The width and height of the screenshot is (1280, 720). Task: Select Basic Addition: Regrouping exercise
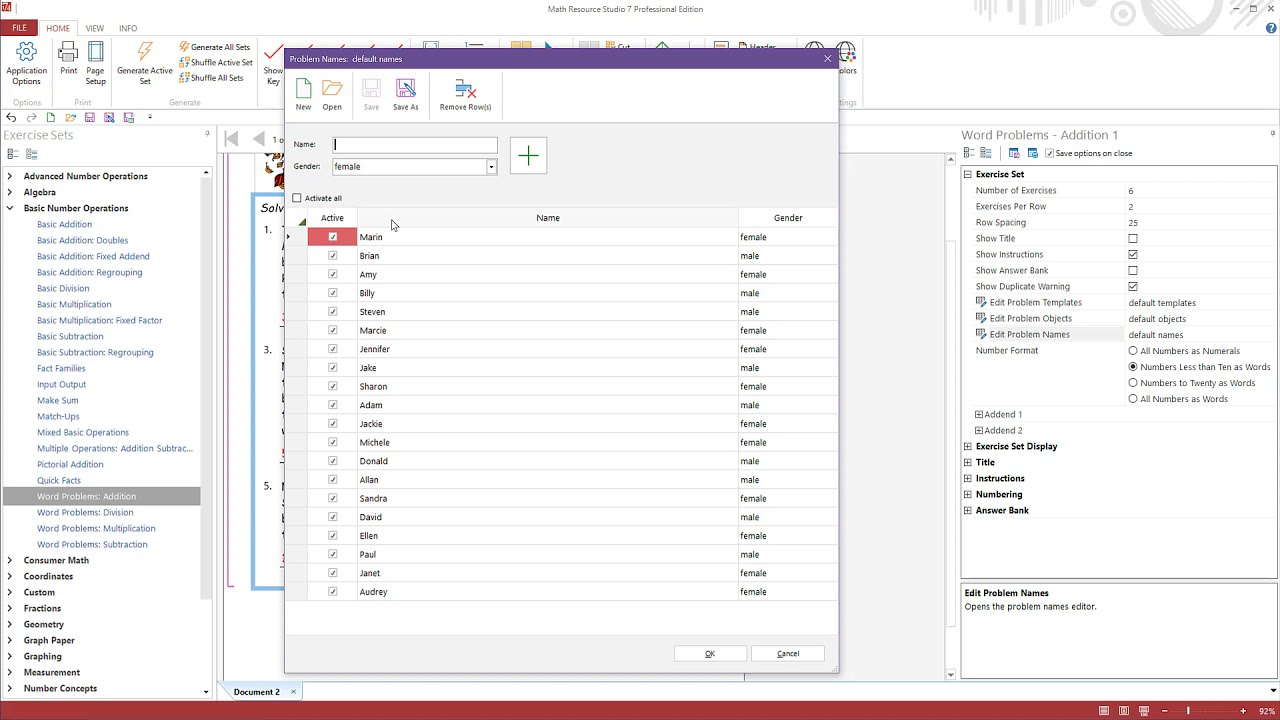pos(89,272)
